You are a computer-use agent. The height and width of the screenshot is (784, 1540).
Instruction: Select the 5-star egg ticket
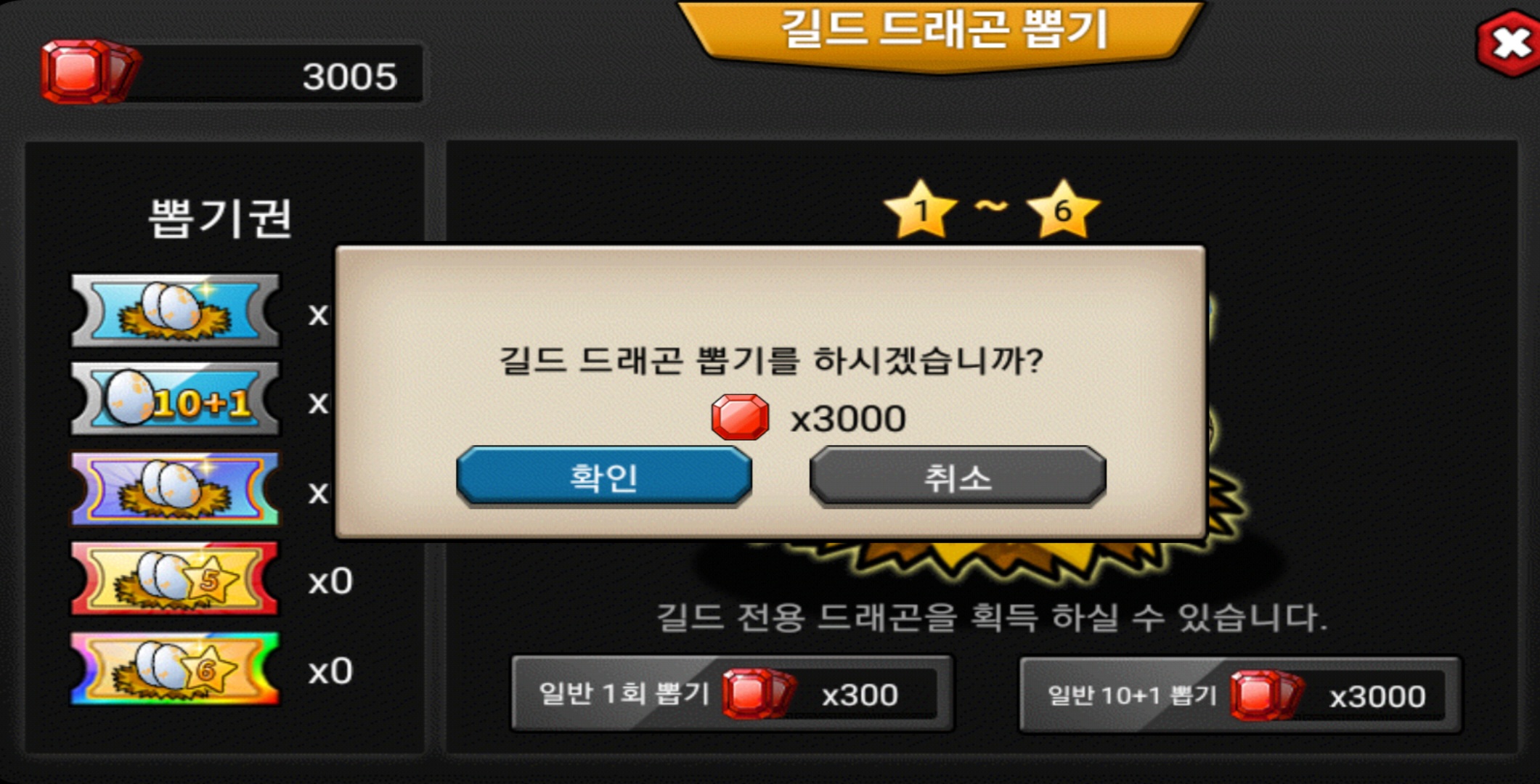[175, 579]
